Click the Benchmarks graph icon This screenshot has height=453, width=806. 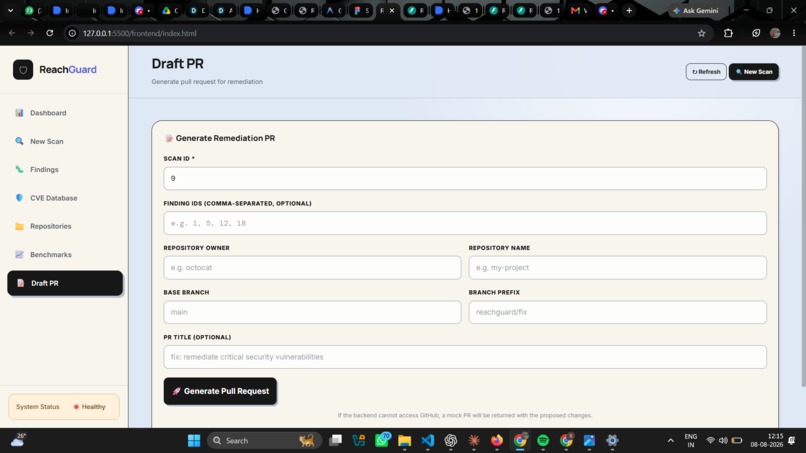pyautogui.click(x=20, y=255)
